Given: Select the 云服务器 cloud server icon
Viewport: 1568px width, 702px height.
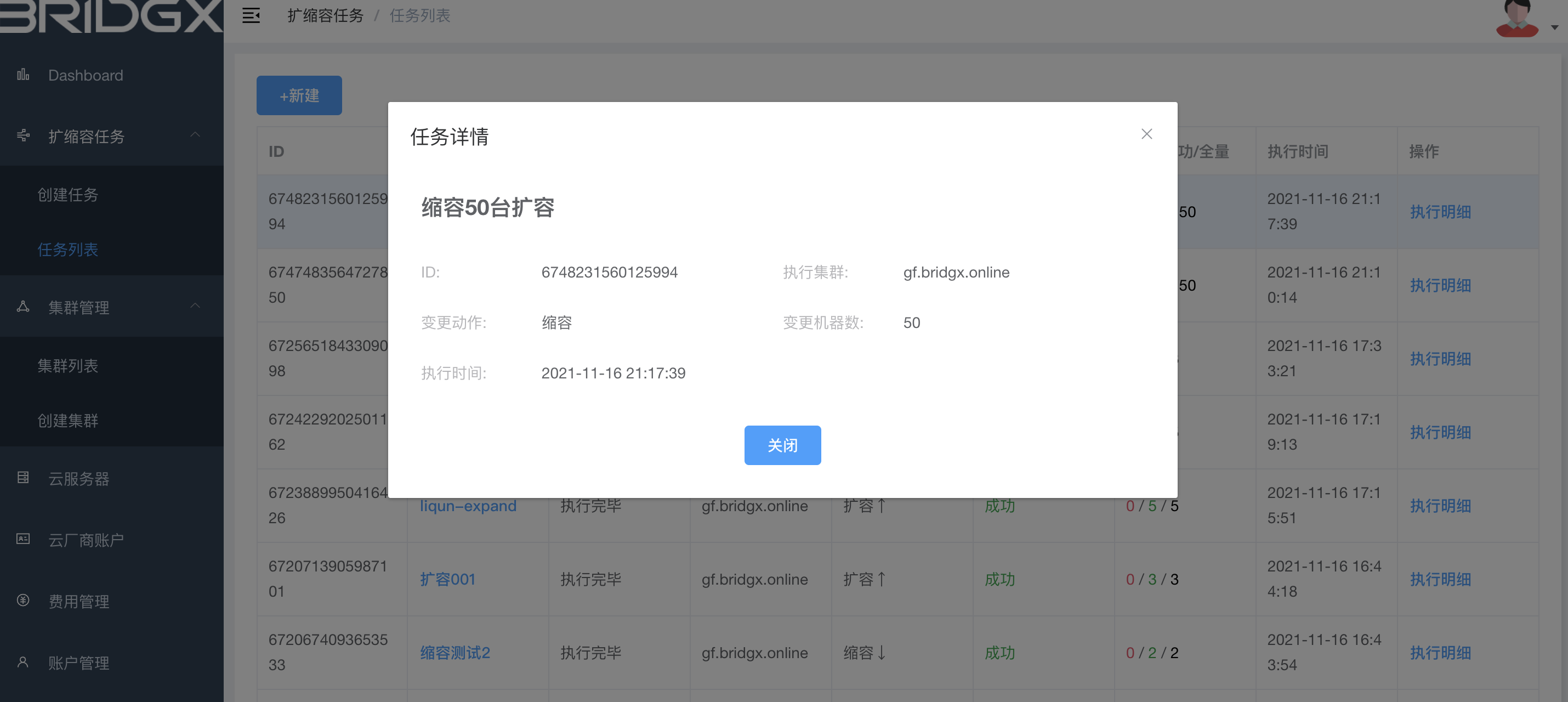Looking at the screenshot, I should point(22,479).
